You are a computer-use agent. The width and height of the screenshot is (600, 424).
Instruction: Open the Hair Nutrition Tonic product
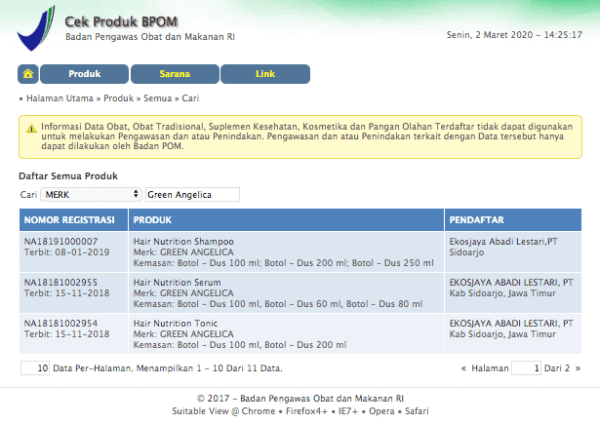tap(175, 323)
